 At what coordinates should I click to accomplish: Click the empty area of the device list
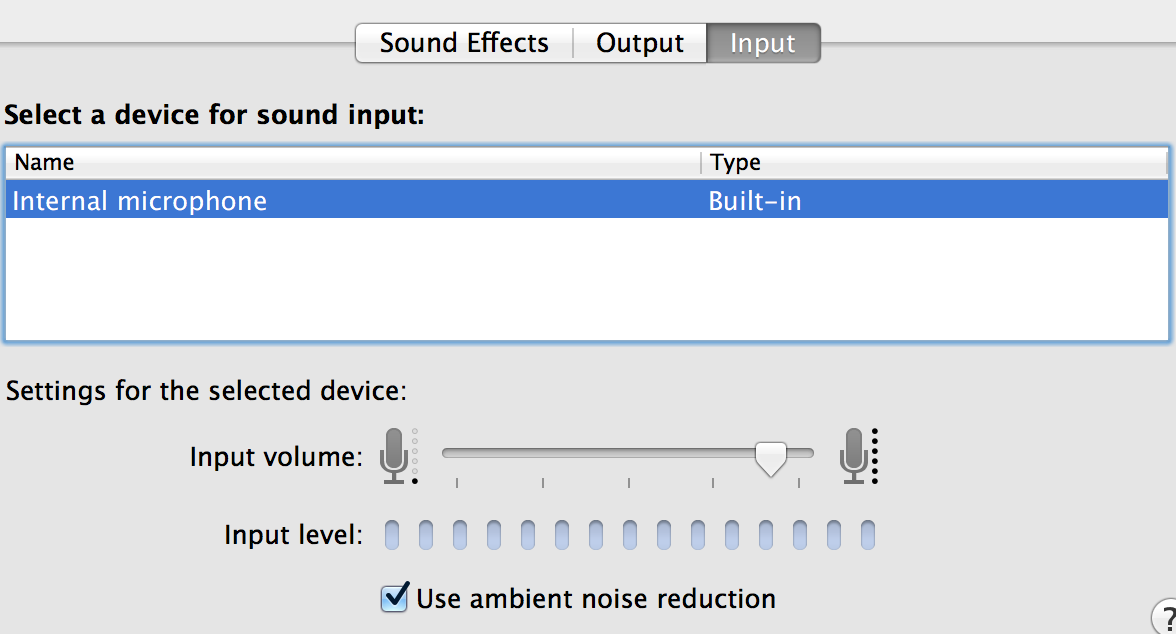point(587,279)
